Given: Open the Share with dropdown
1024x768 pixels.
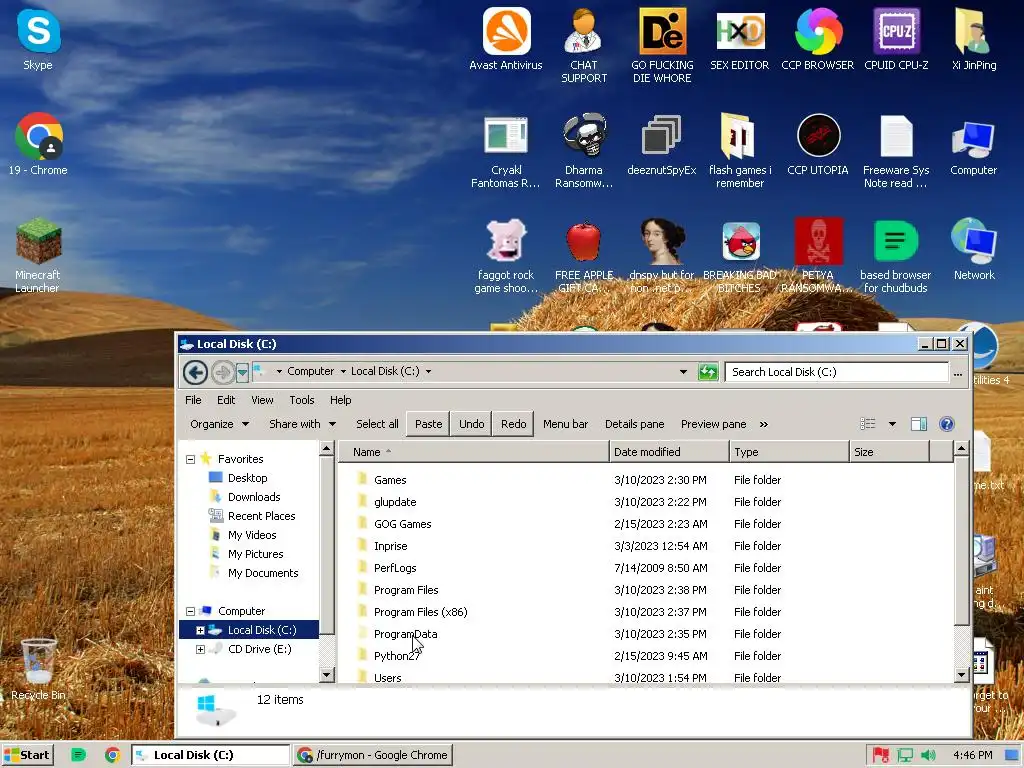Looking at the screenshot, I should 302,424.
